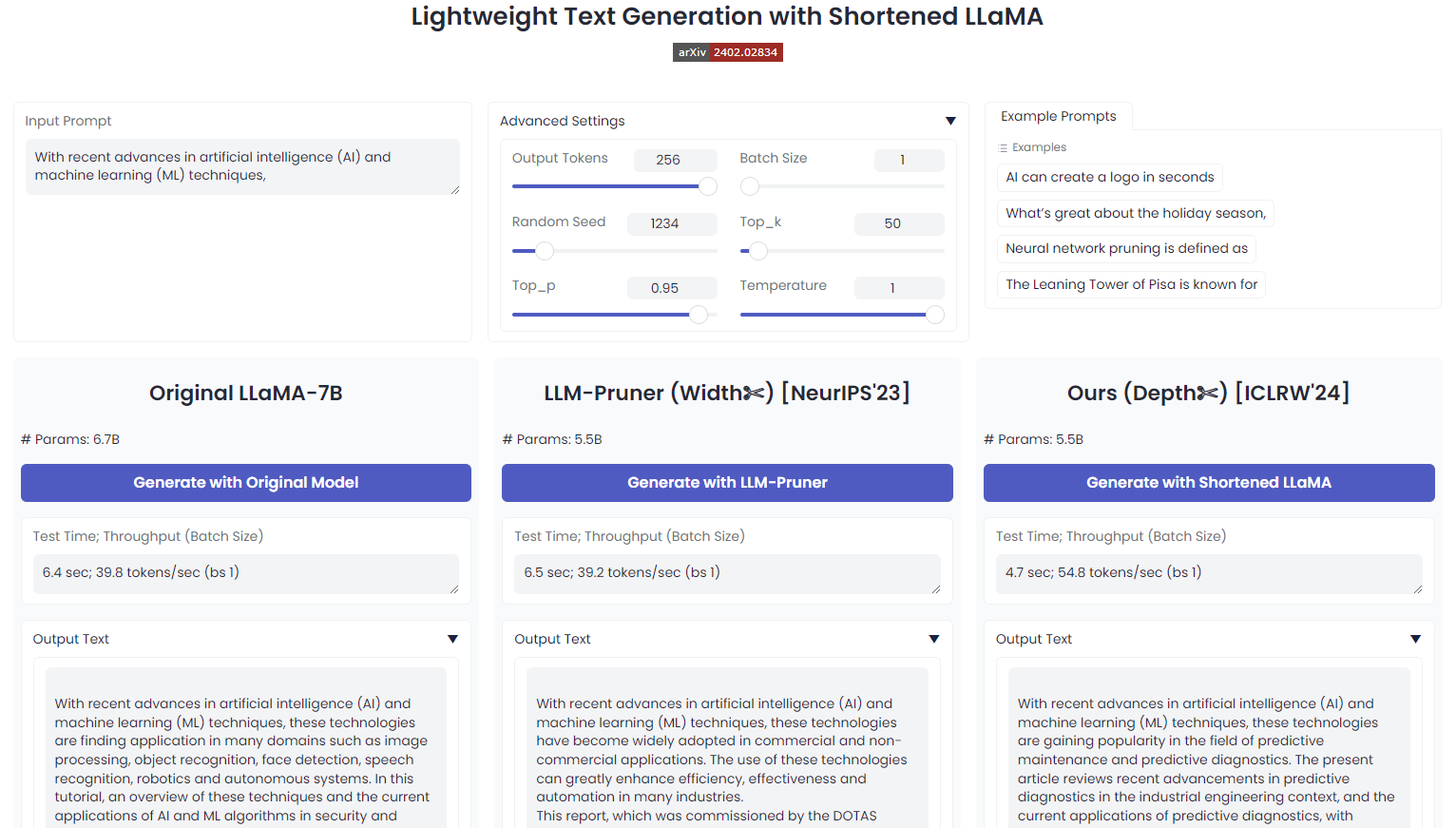Viewport: 1456px width, 828px height.
Task: Open the arXiv 2402.02834 badge
Action: 727,52
